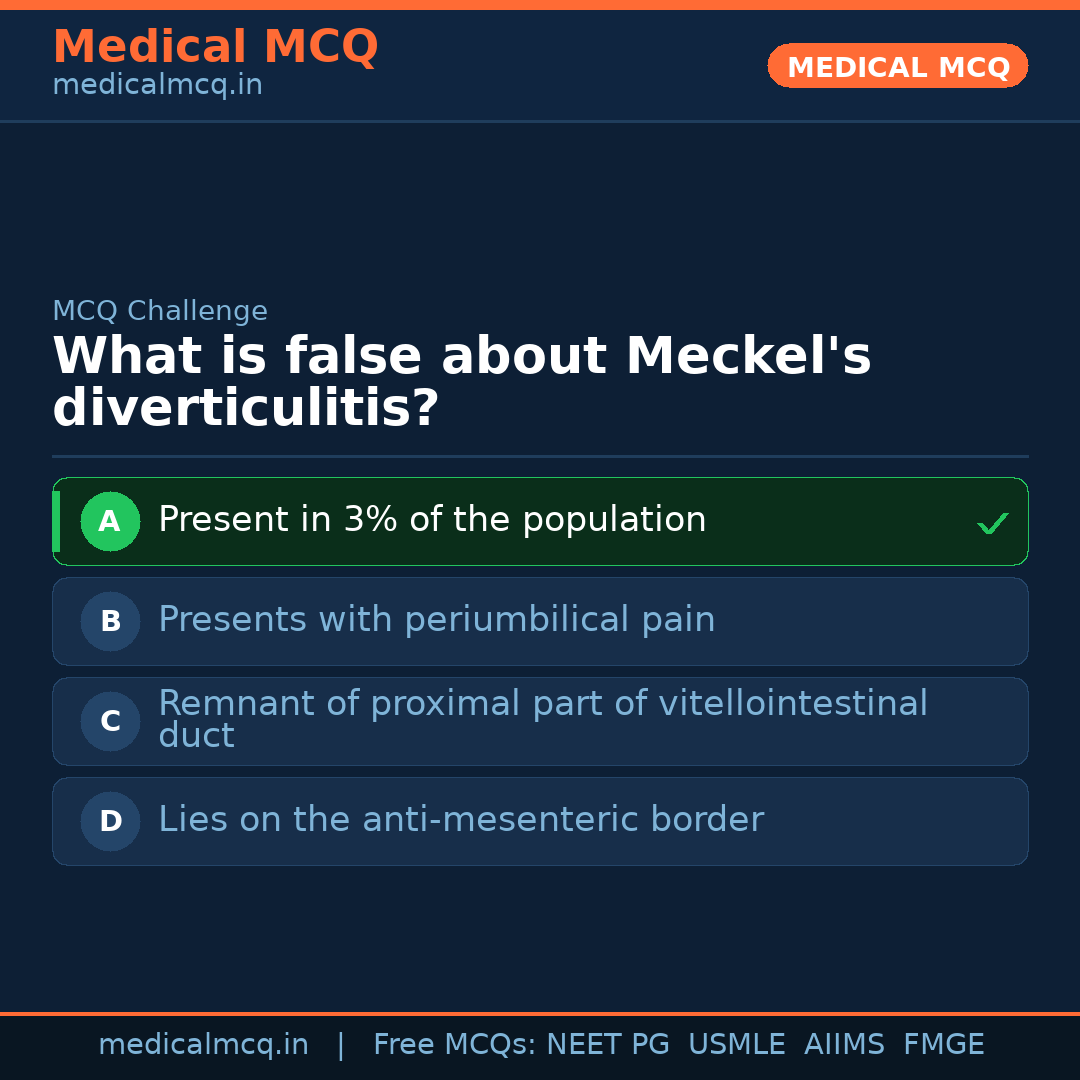1080x1080 pixels.
Task: Select 'Lies on the anti-mesenteric border' option
Action: [x=460, y=820]
